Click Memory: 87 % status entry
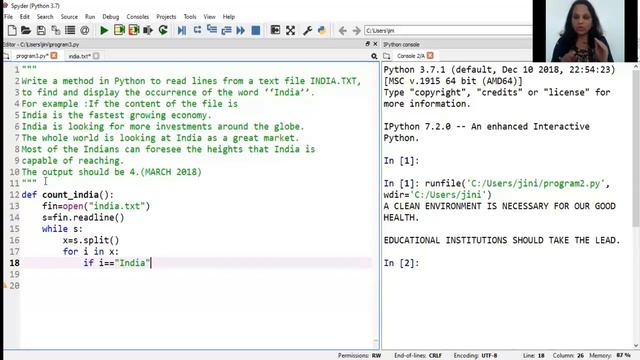The image size is (640, 360). [609, 356]
